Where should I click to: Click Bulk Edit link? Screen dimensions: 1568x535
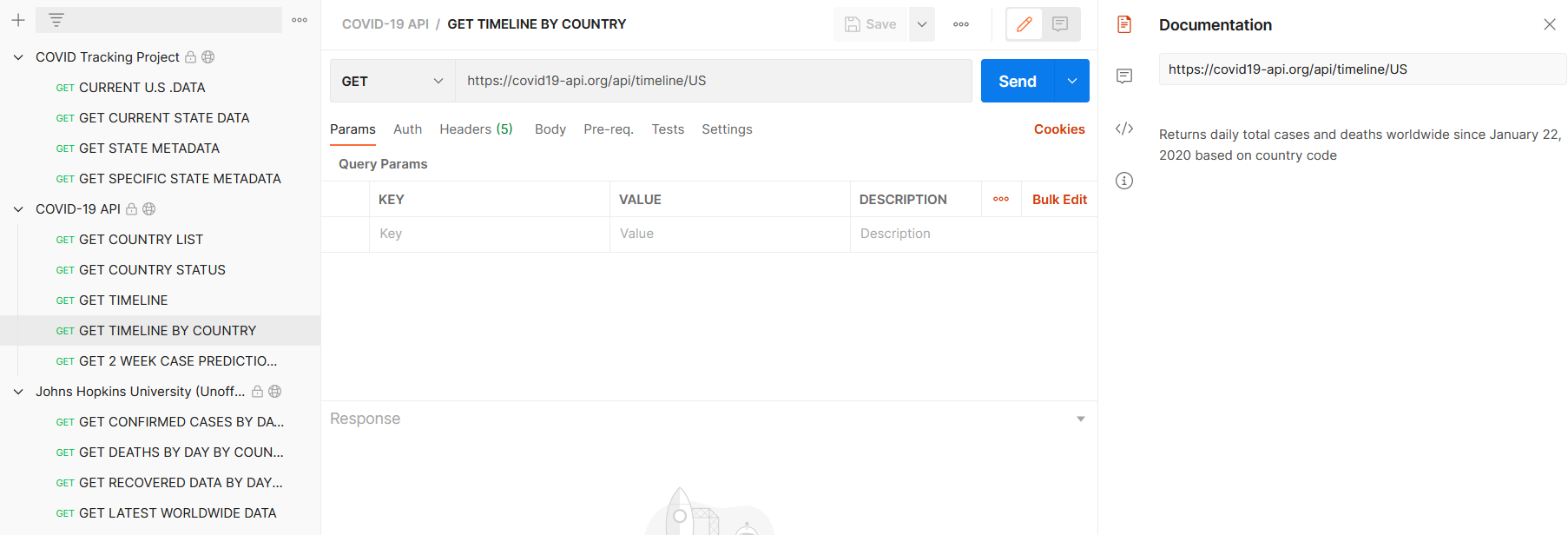point(1059,200)
